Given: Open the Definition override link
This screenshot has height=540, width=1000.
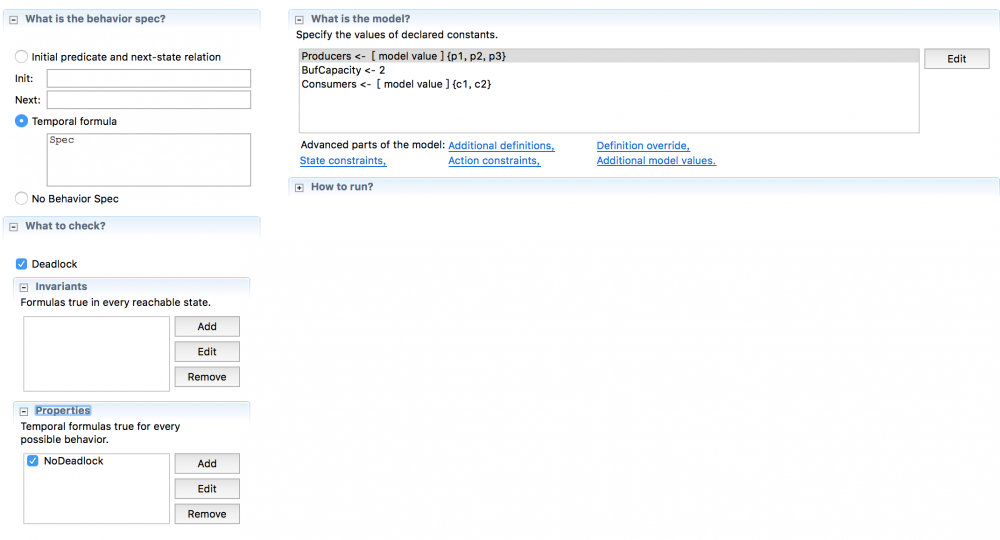Looking at the screenshot, I should [643, 146].
